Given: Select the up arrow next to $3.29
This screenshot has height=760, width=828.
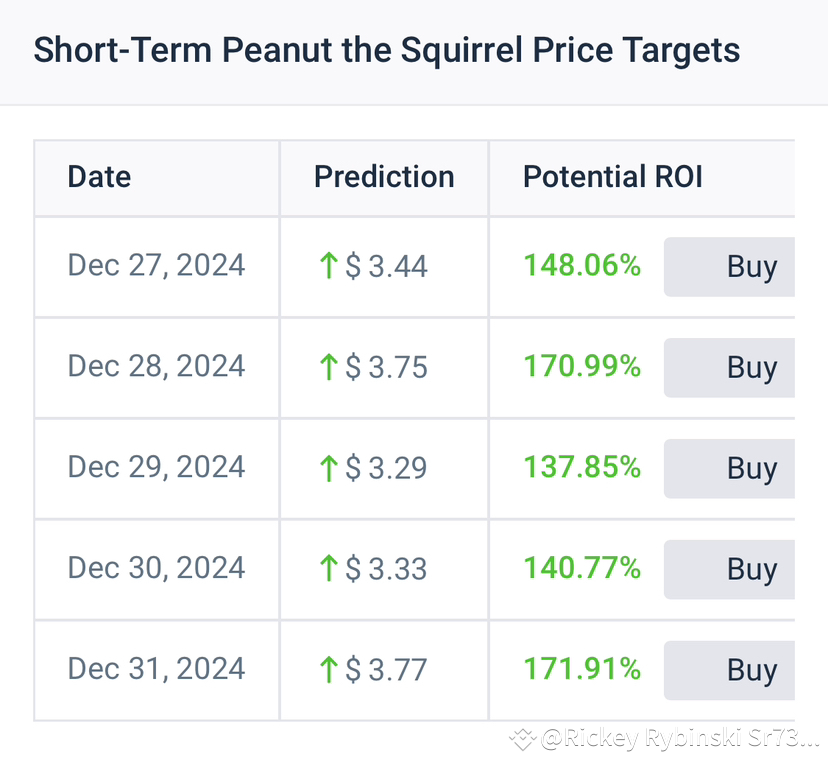Looking at the screenshot, I should coord(327,468).
